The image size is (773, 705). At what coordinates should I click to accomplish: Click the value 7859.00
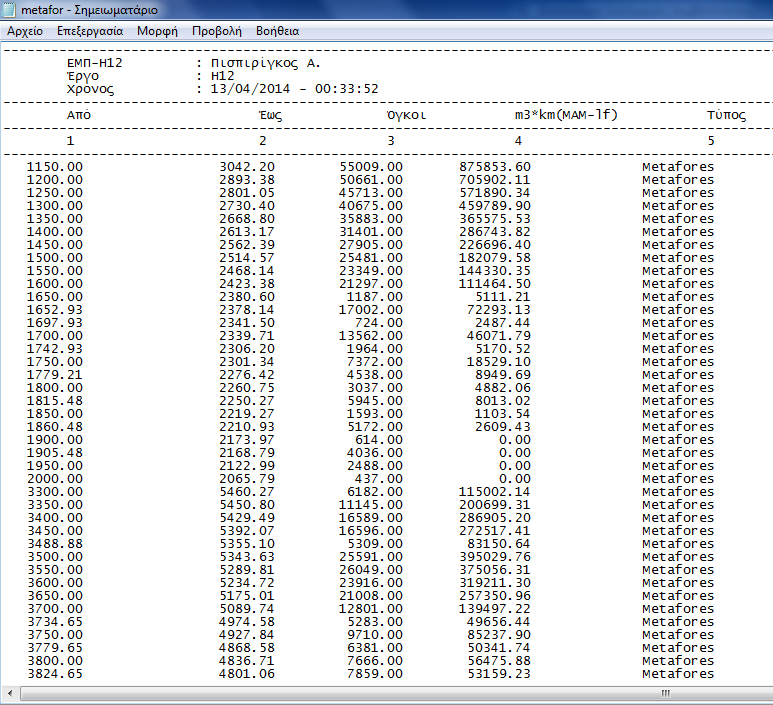tap(375, 673)
